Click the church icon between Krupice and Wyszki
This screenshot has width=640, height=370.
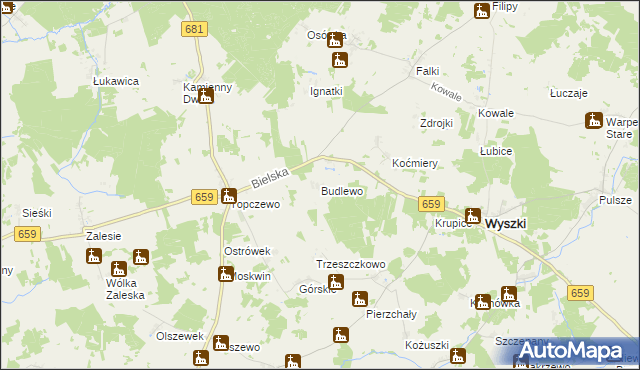tap(473, 216)
